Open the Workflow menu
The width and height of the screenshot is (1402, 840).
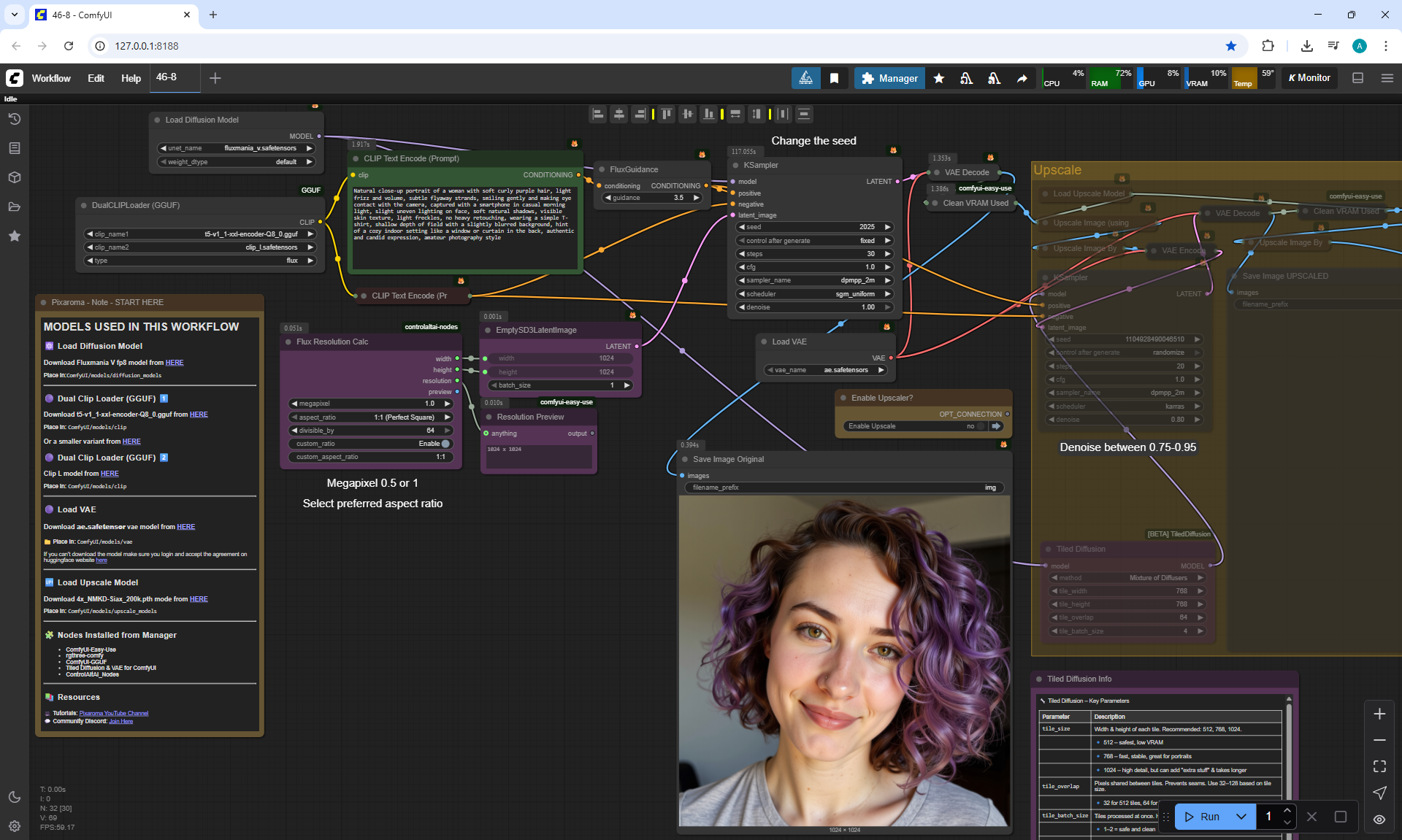pyautogui.click(x=51, y=78)
